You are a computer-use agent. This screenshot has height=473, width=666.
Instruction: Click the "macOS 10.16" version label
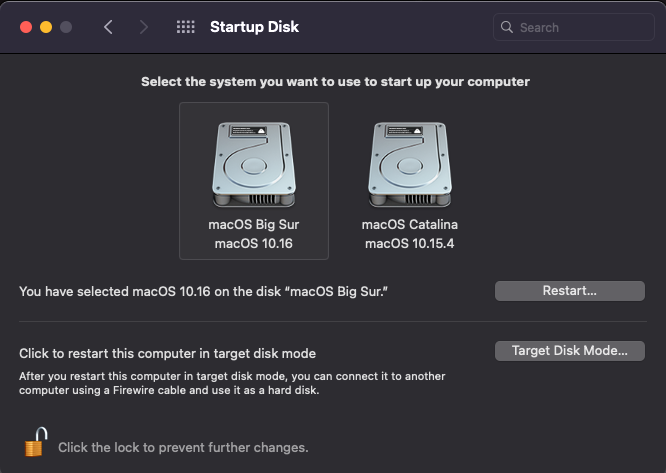click(x=253, y=243)
